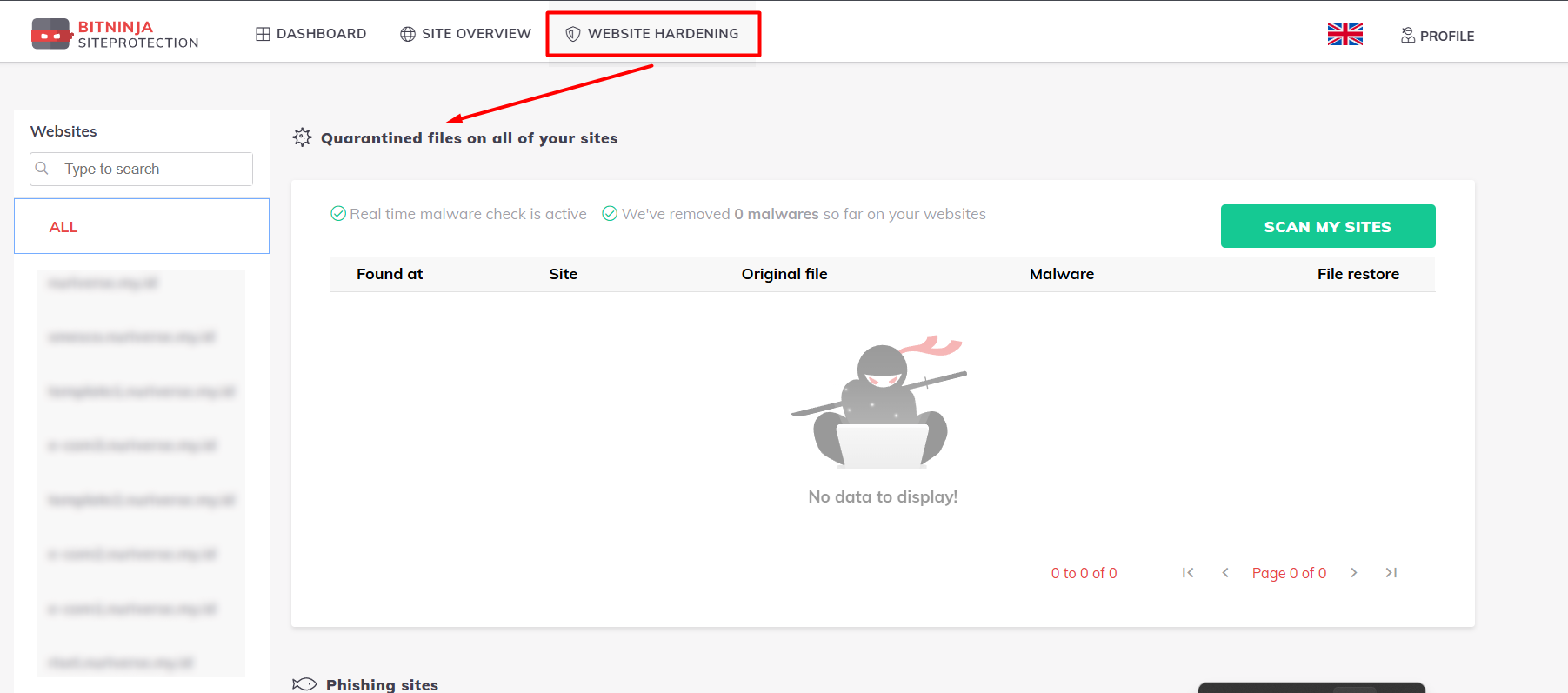The width and height of the screenshot is (1568, 693).
Task: Jump to last page of results
Action: 1391,572
